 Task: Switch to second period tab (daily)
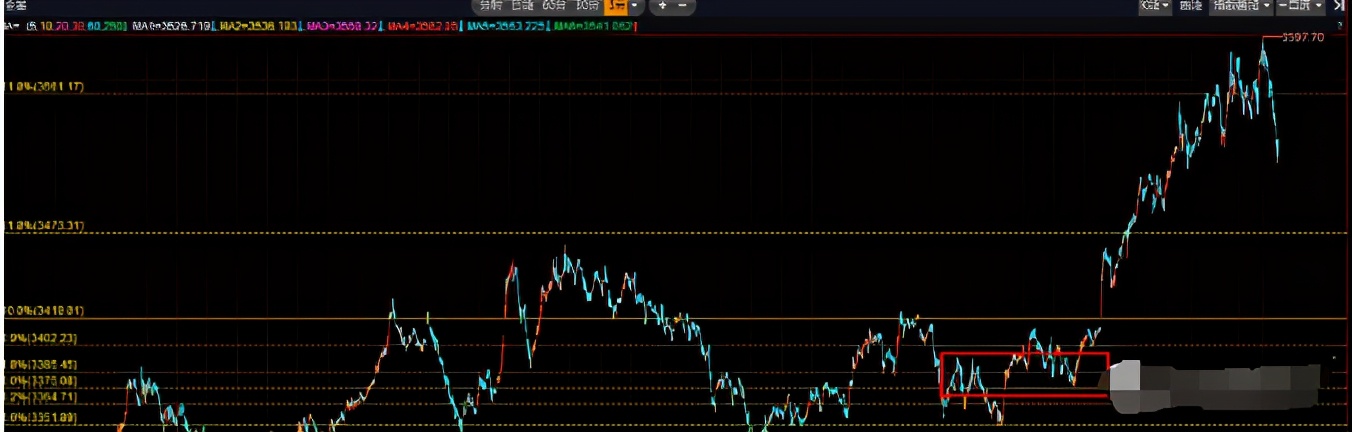[521, 6]
